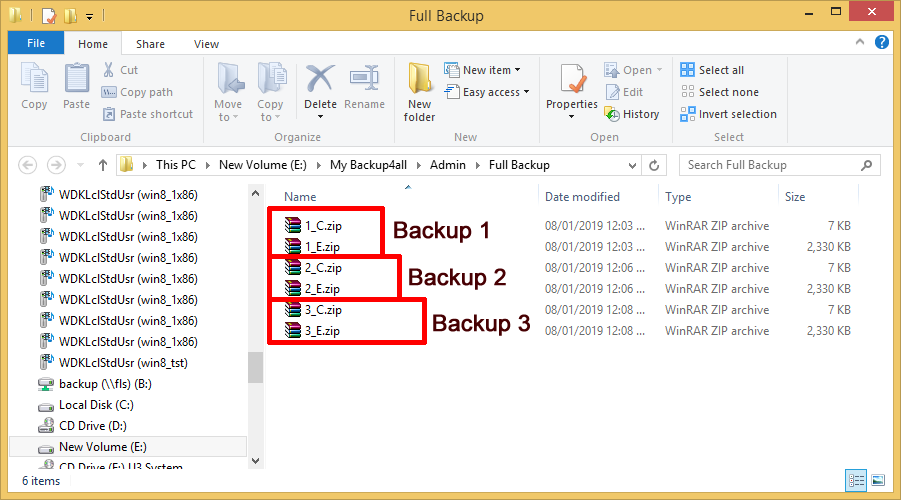This screenshot has height=500, width=901.
Task: Open the Properties checkmark icon
Action: (x=572, y=78)
